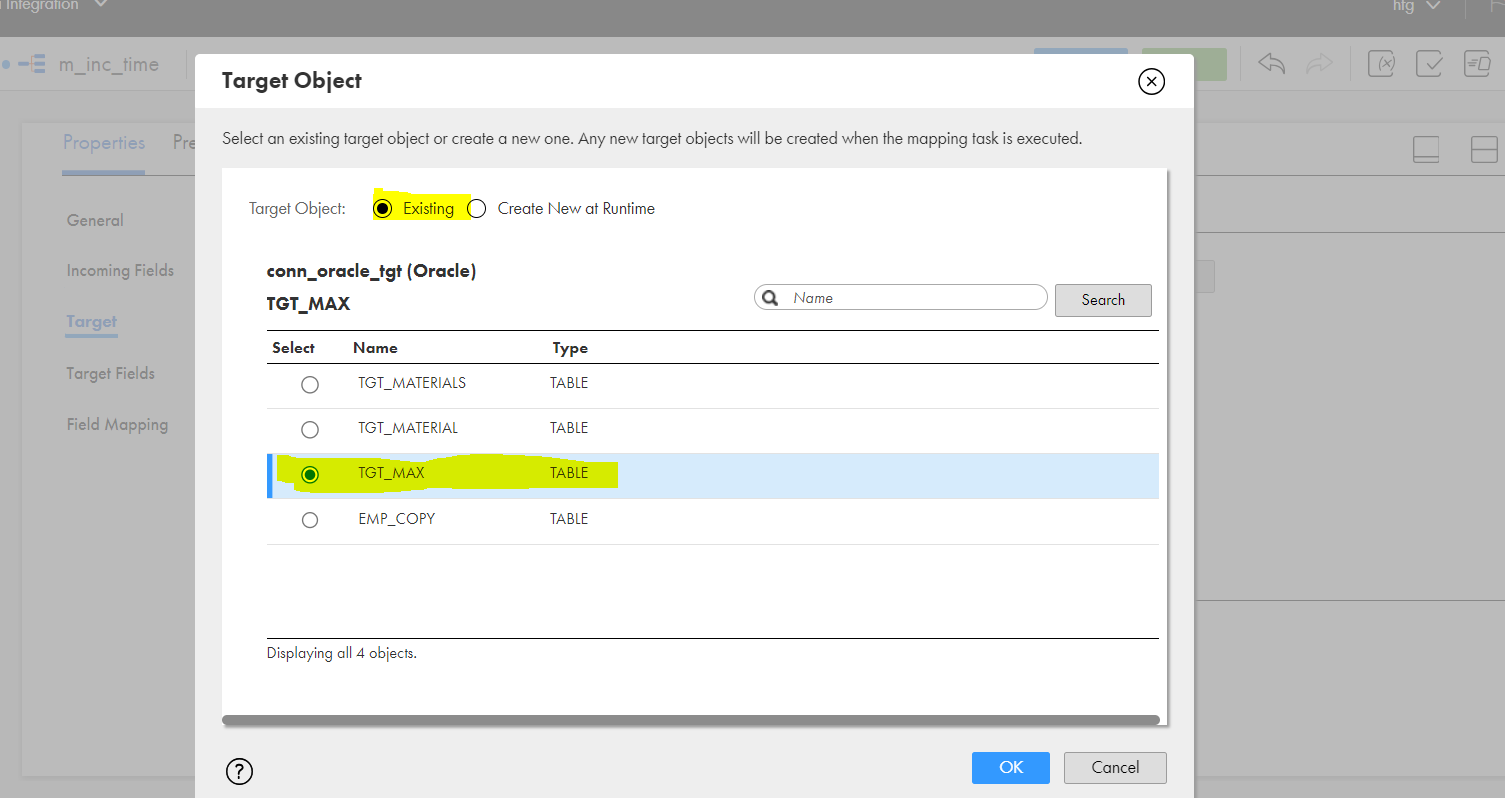This screenshot has height=798, width=1505.
Task: Confirm selection with OK button
Action: (1011, 767)
